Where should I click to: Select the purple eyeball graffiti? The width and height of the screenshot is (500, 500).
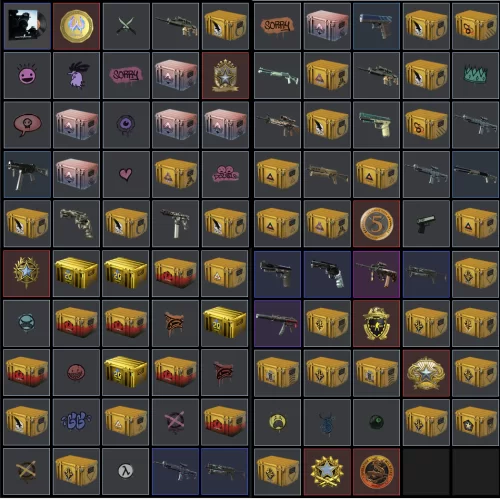[126, 125]
